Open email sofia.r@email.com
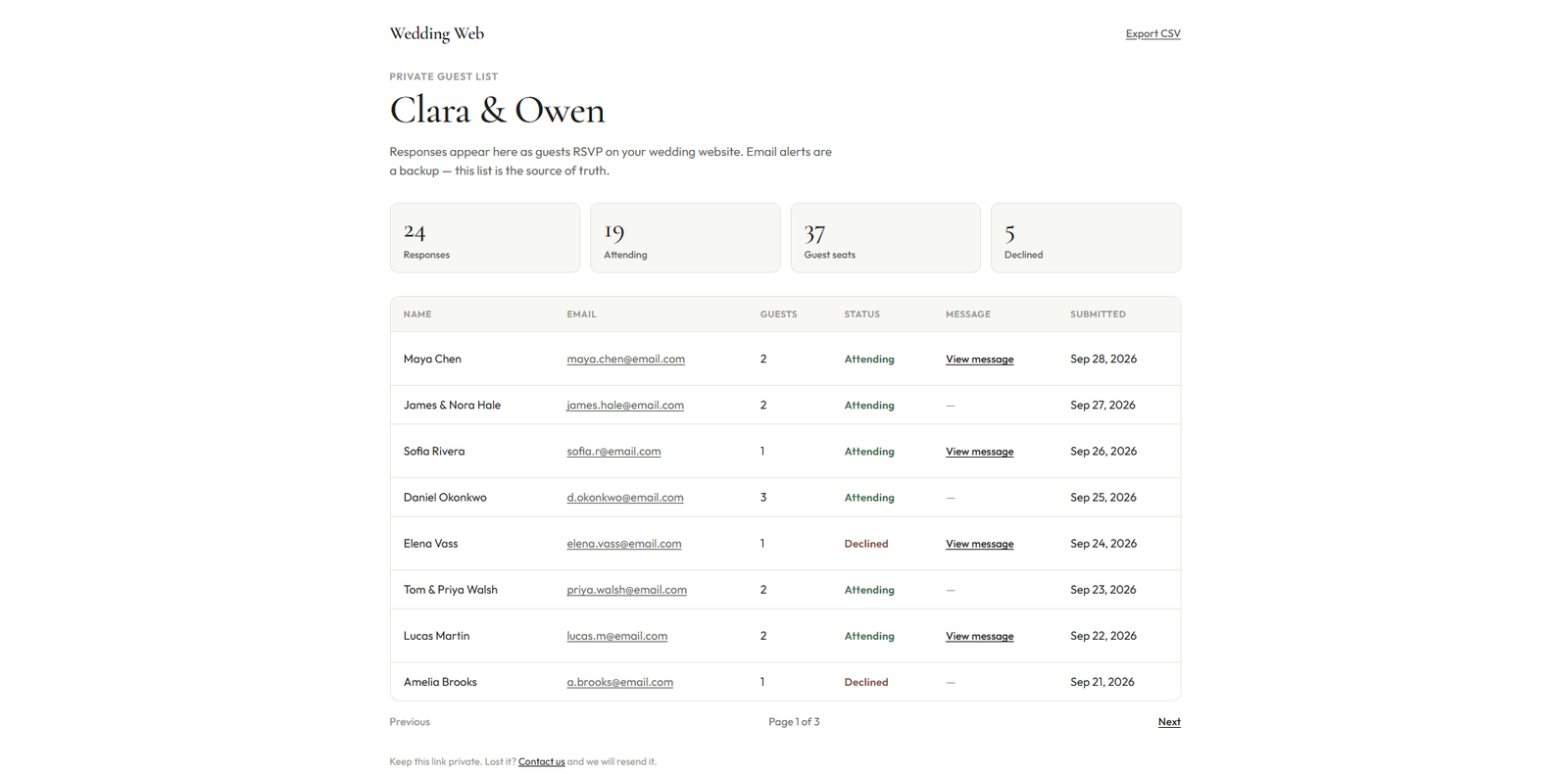 pos(613,451)
